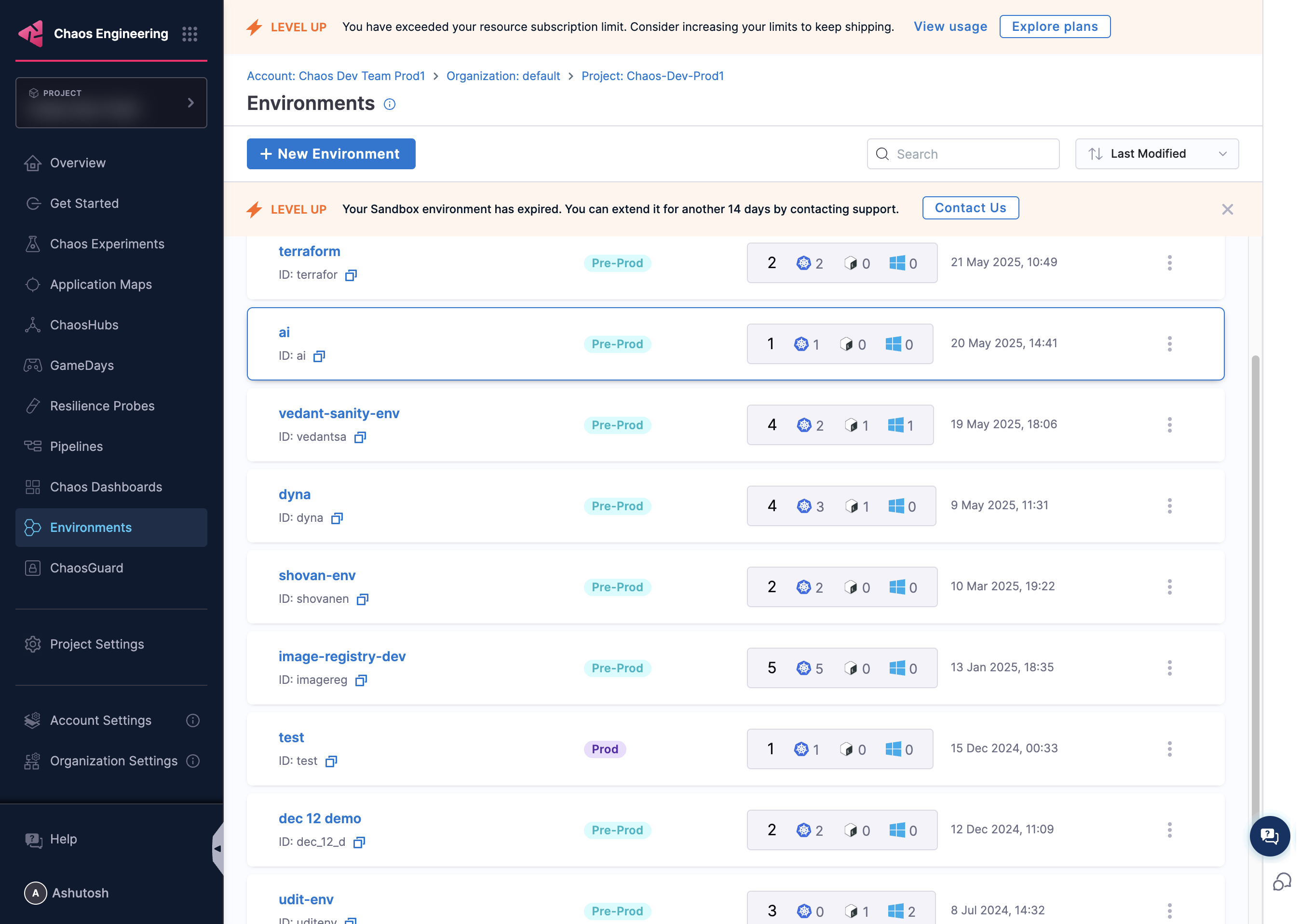The width and height of the screenshot is (1301, 924).
Task: Open options menu for terraform row
Action: (x=1169, y=263)
